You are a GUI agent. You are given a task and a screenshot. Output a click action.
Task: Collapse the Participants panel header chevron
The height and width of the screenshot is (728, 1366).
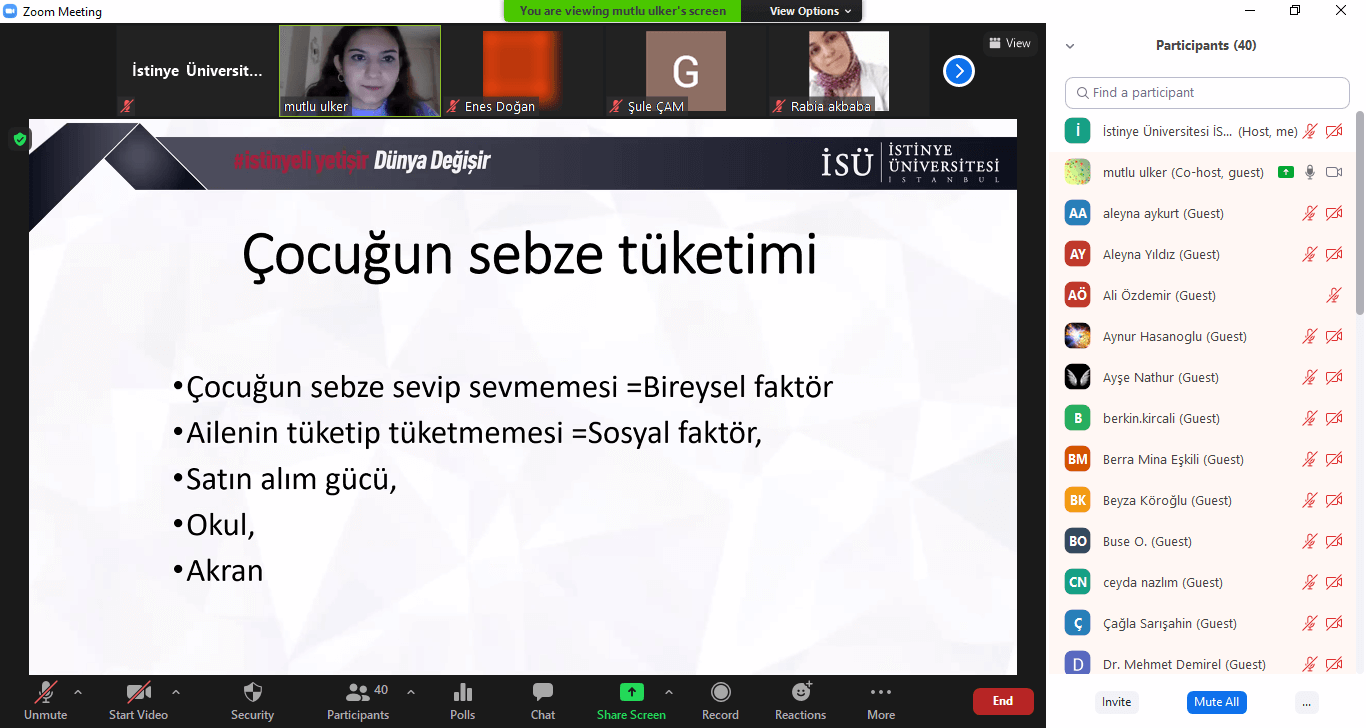1070,46
